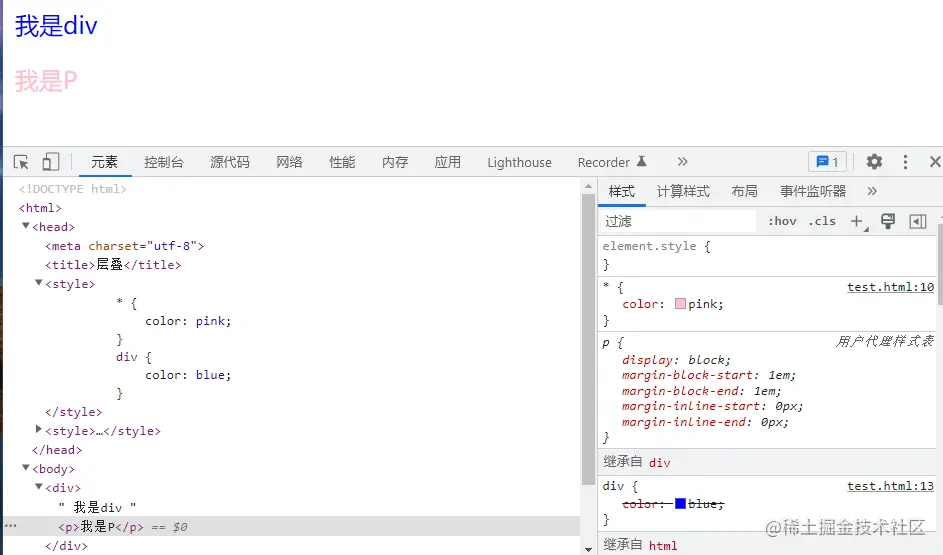The width and height of the screenshot is (943, 555).
Task: Open the pink color swatch picker
Action: [680, 304]
